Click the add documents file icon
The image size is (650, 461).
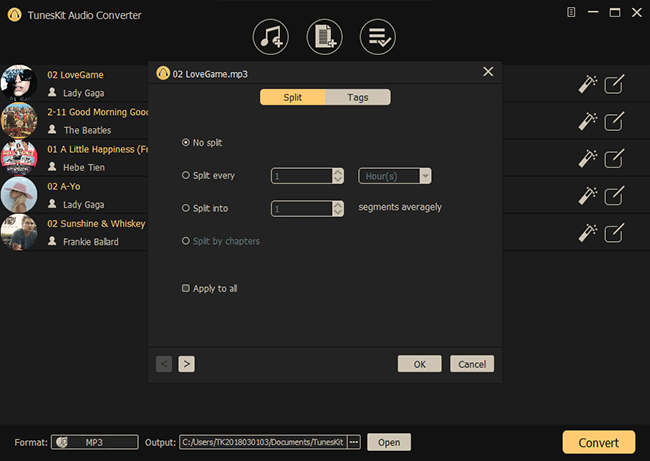324,37
